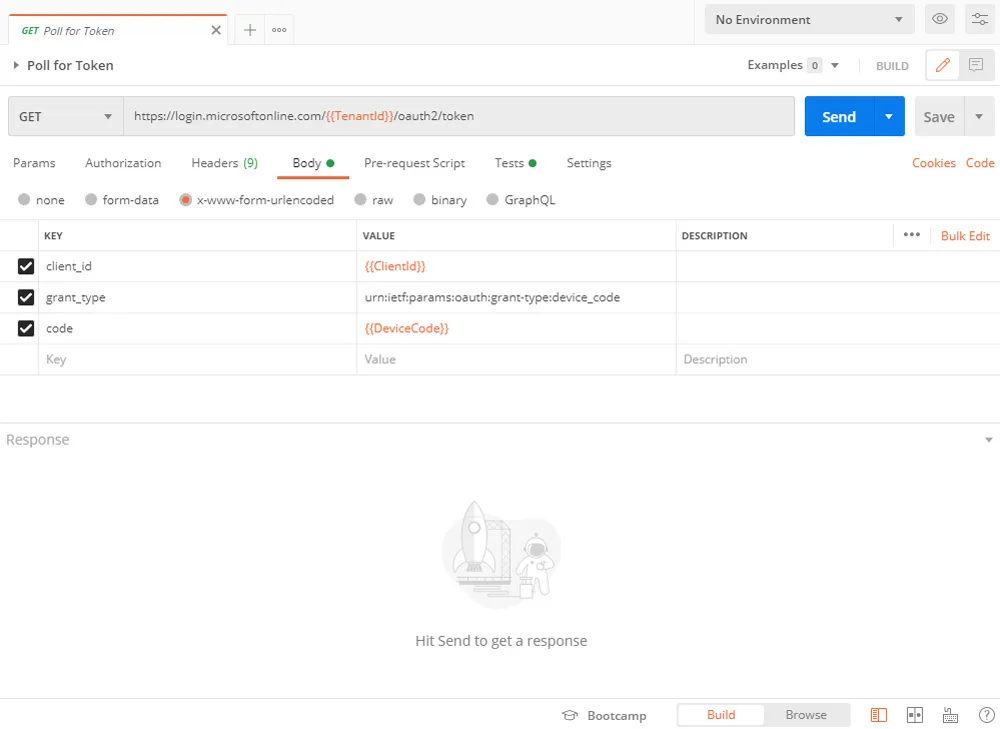
Task: Toggle to Browse mode in the footer
Action: pos(806,715)
